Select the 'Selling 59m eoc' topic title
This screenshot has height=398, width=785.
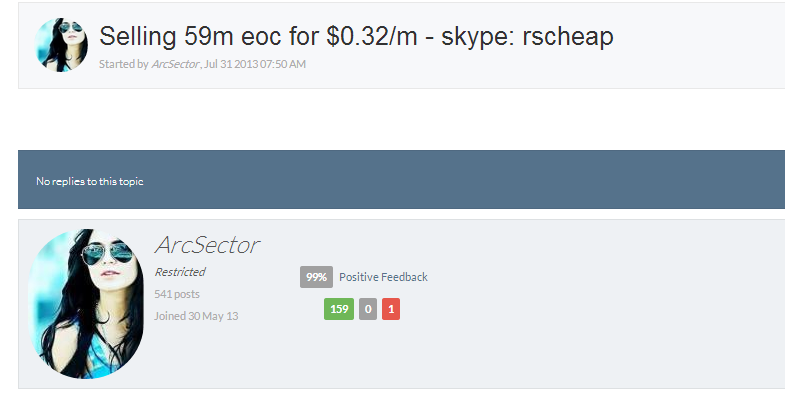[x=356, y=36]
